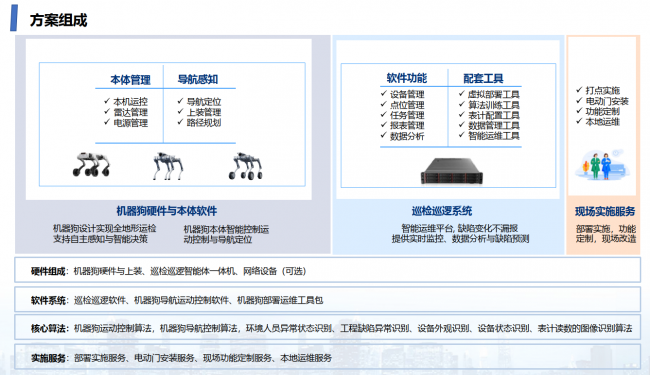This screenshot has width=650, height=375.
Task: Click the description 部署实施, 功能定制, 现场改造
Action: coord(606,234)
